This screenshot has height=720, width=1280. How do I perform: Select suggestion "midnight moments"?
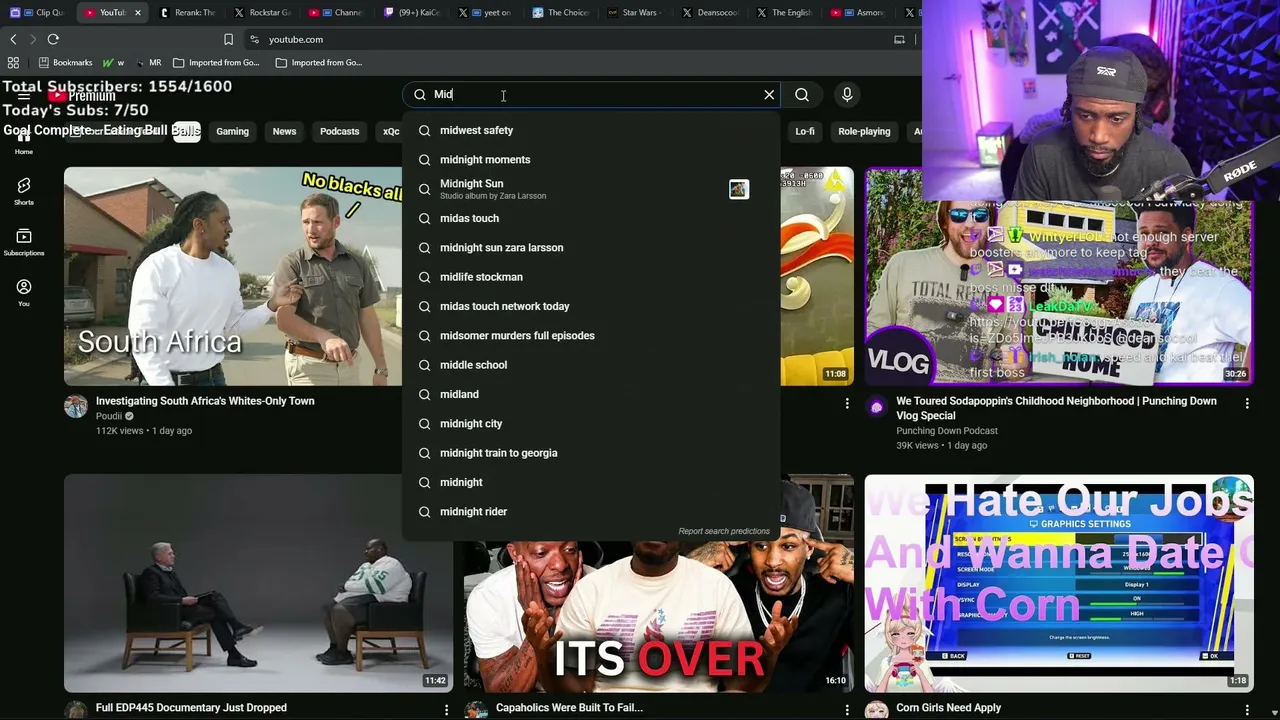point(591,160)
